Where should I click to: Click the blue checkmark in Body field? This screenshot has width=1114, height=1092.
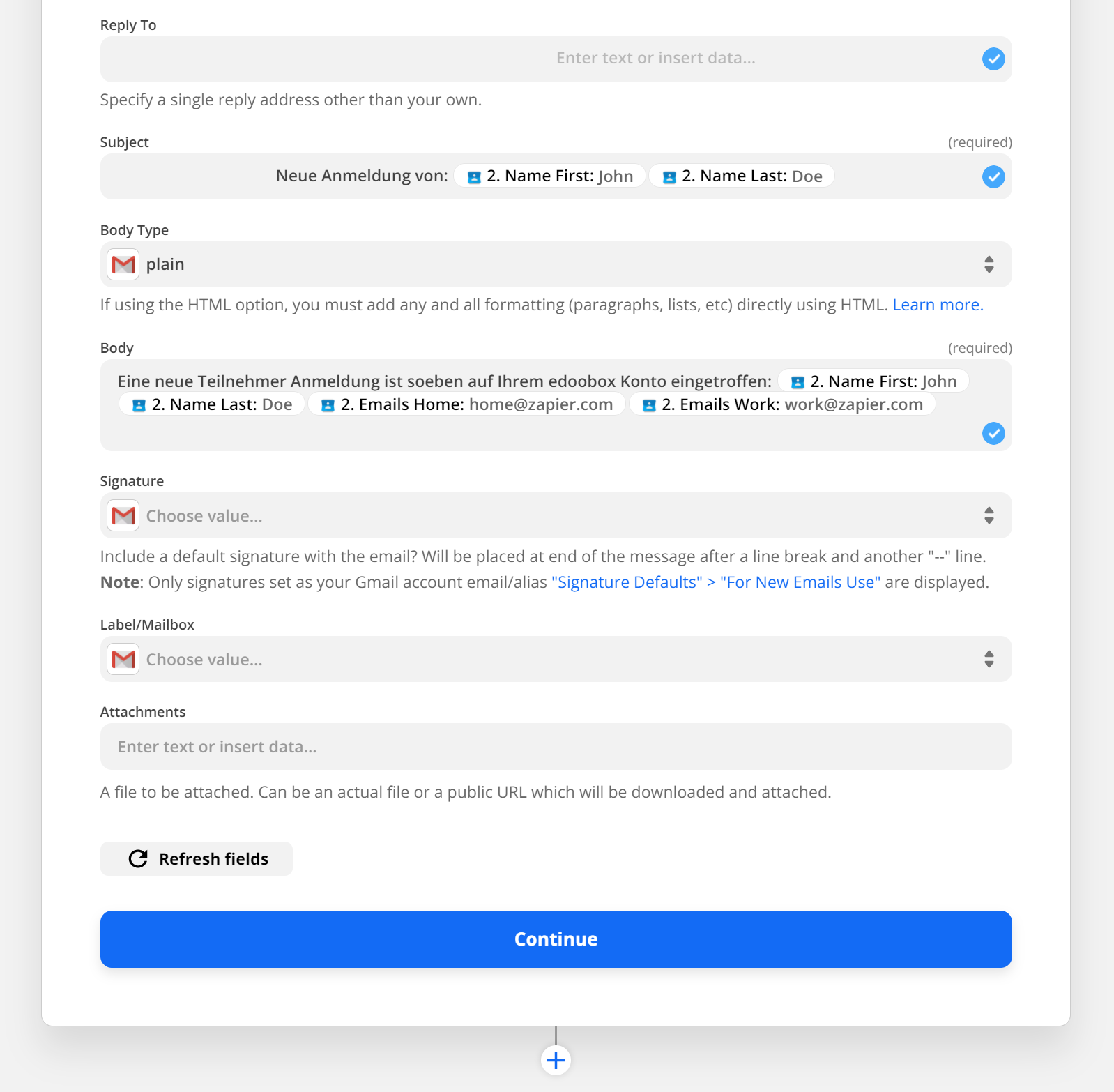(x=993, y=434)
